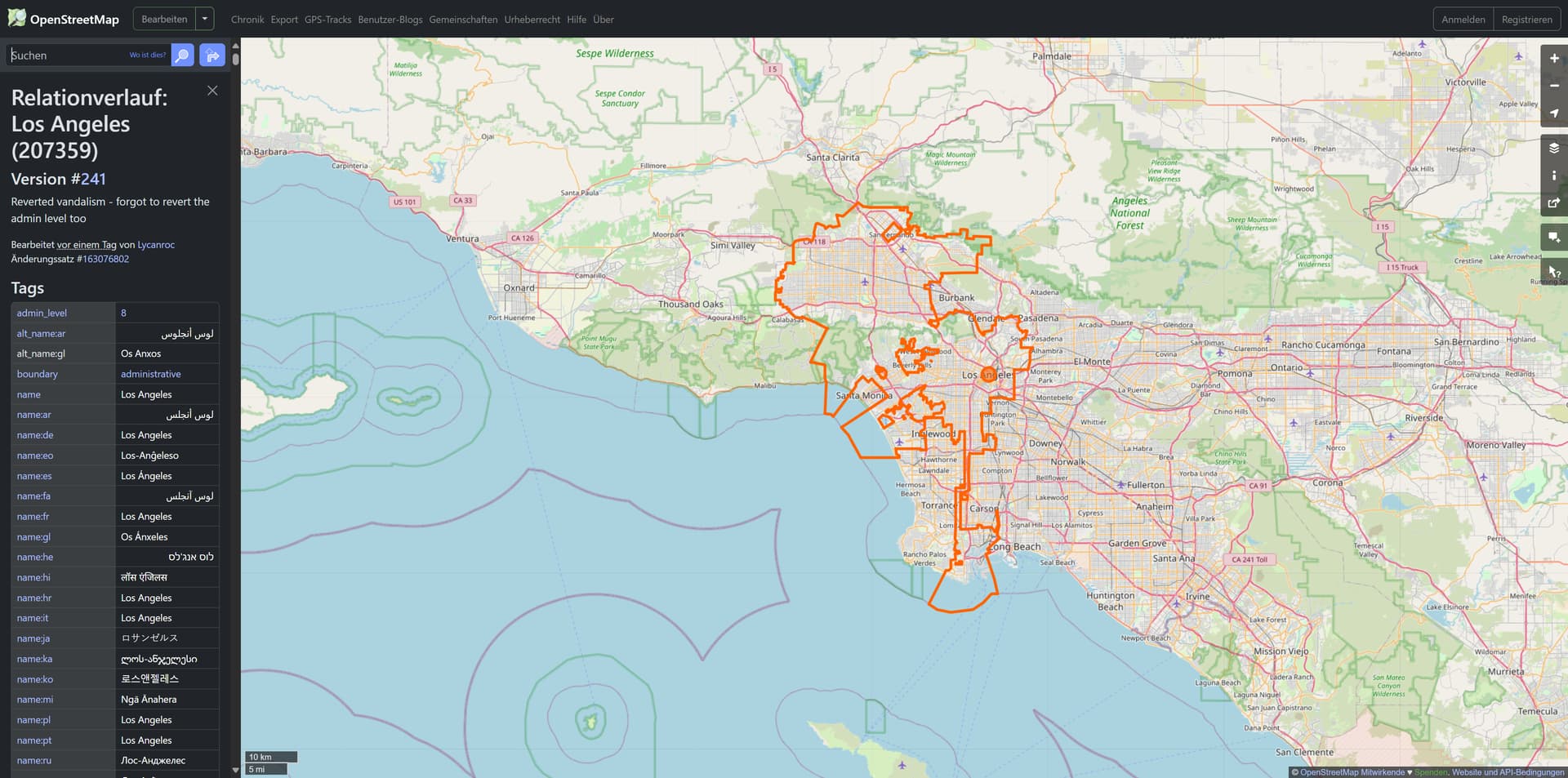The image size is (1568, 778).
Task: Open the Über page
Action: pyautogui.click(x=604, y=20)
